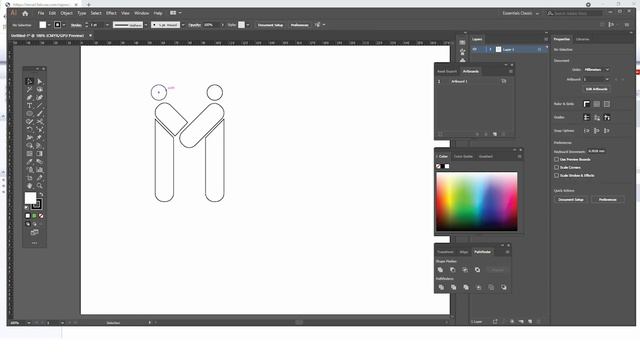Image resolution: width=640 pixels, height=360 pixels.
Task: Open the Artboard number dropdown in Properties
Action: [596, 79]
